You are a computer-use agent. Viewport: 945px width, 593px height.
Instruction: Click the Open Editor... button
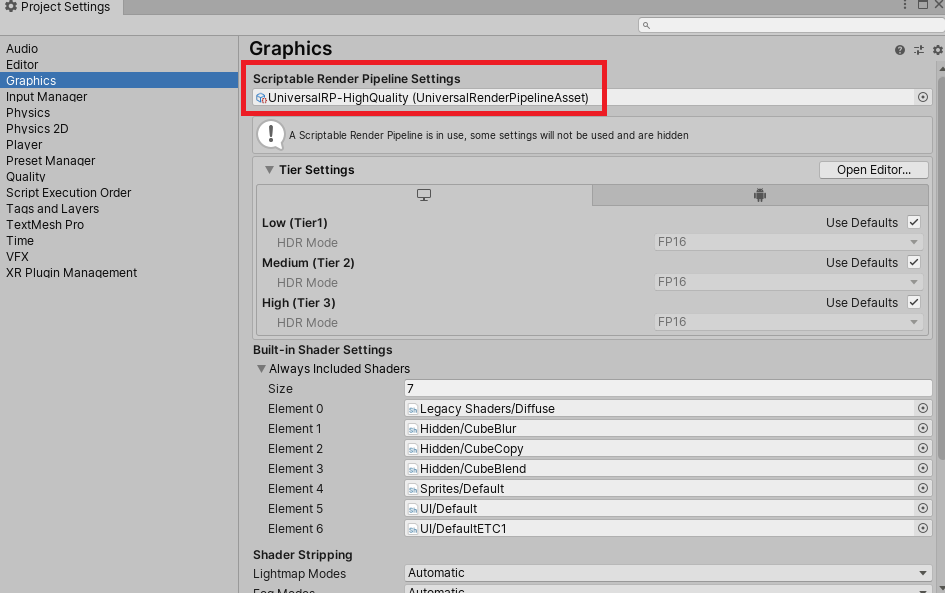[873, 170]
